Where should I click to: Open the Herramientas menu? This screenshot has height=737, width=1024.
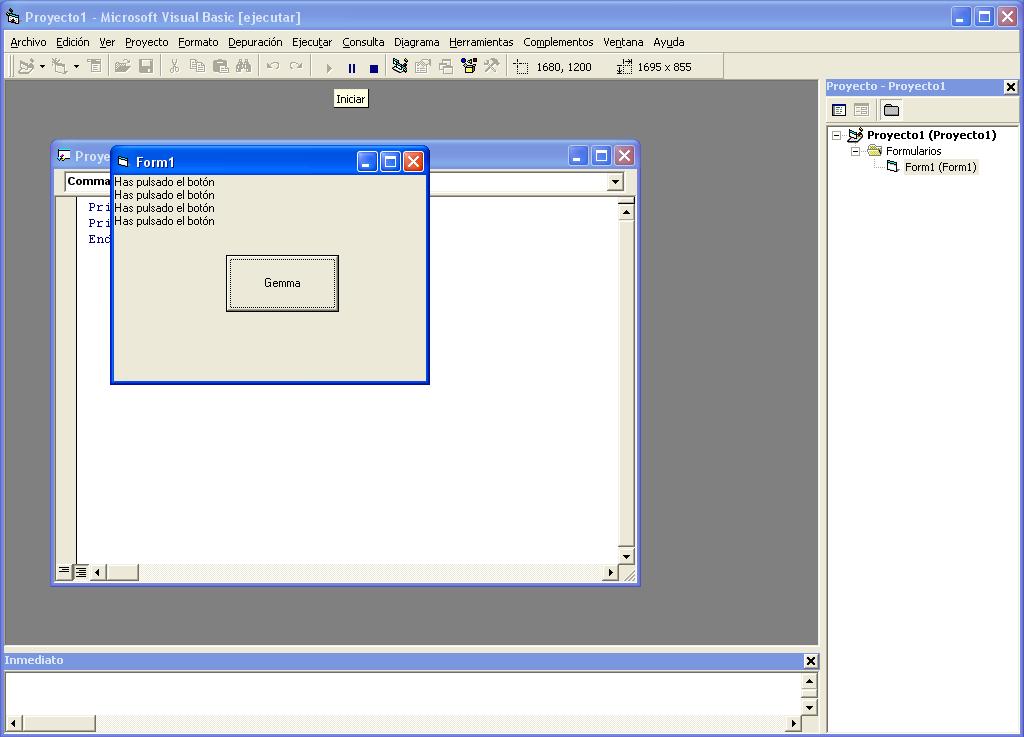click(x=481, y=42)
